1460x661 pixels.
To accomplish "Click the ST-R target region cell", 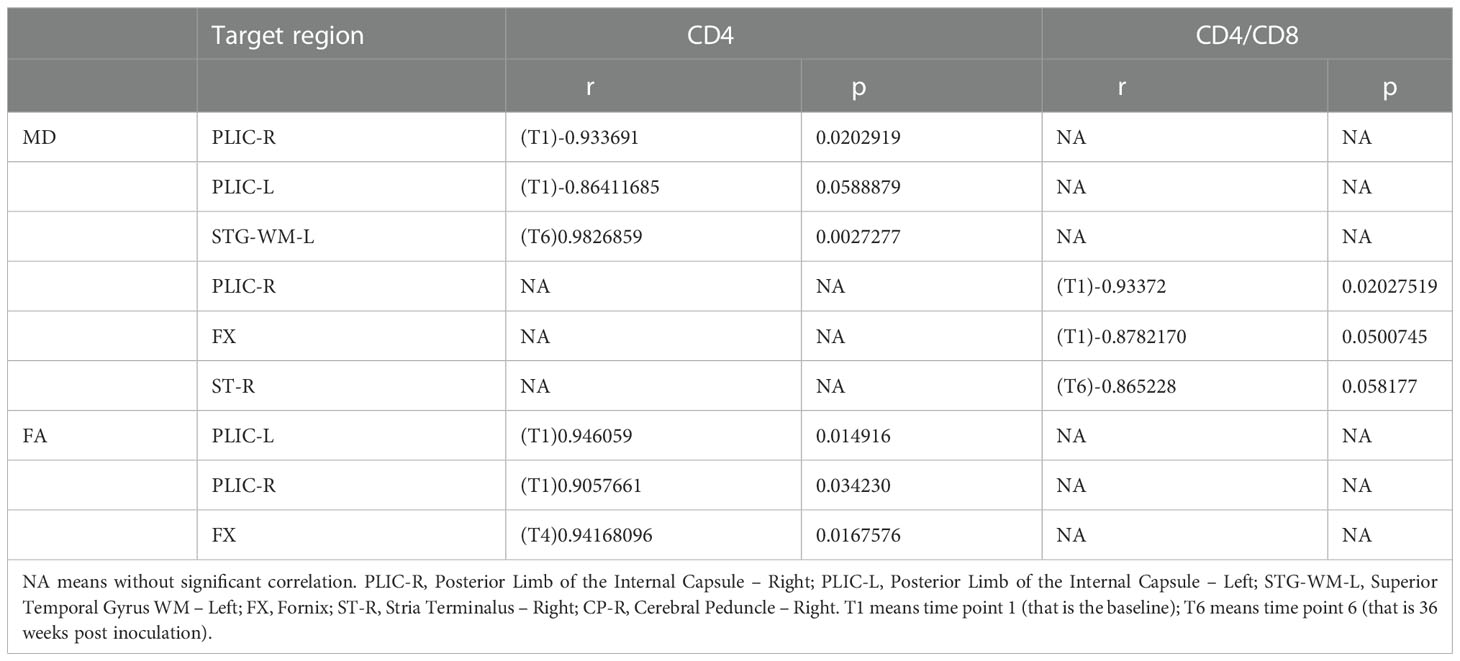I will 232,386.
